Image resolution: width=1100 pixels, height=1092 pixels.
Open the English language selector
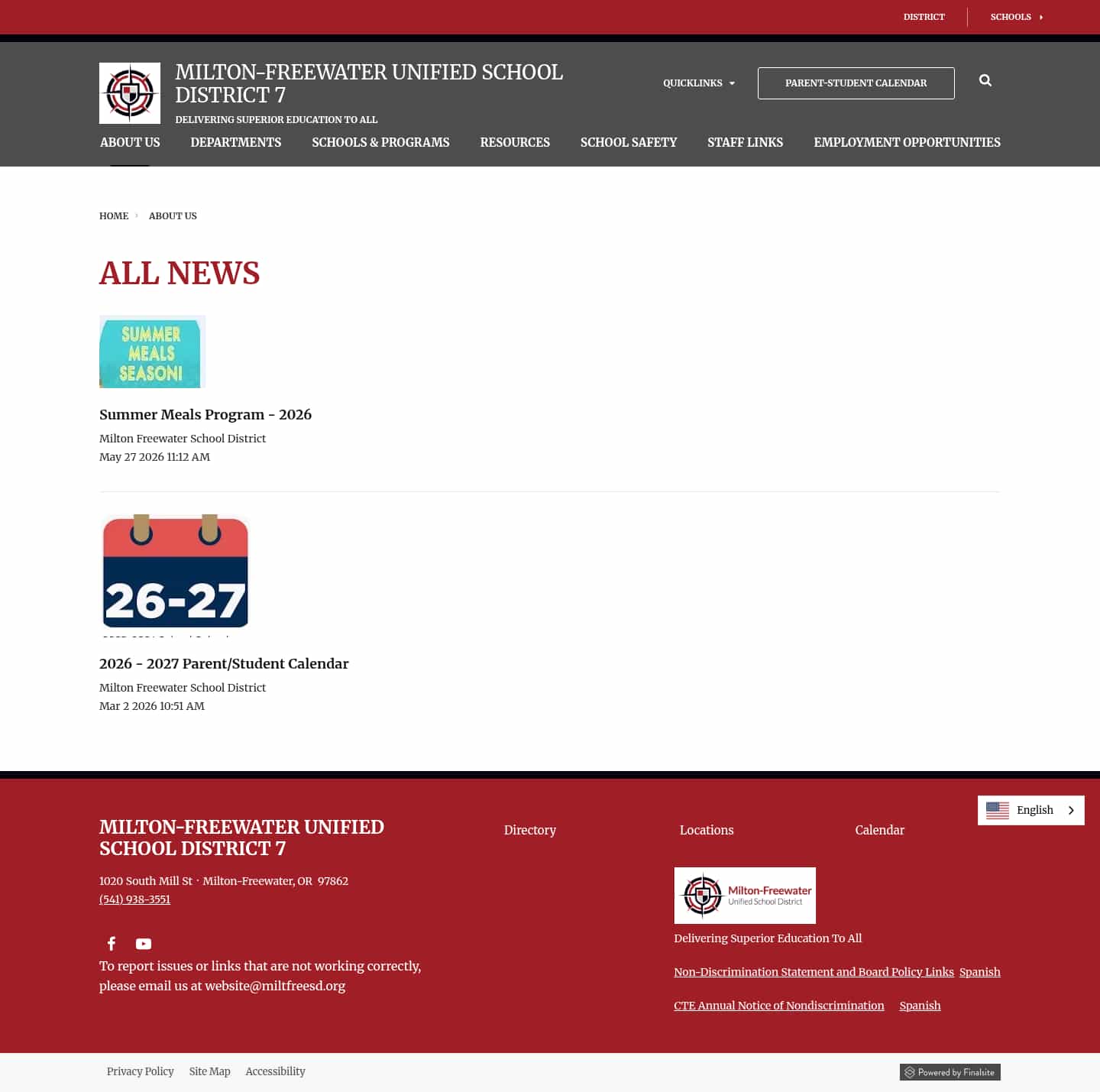[x=1031, y=810]
